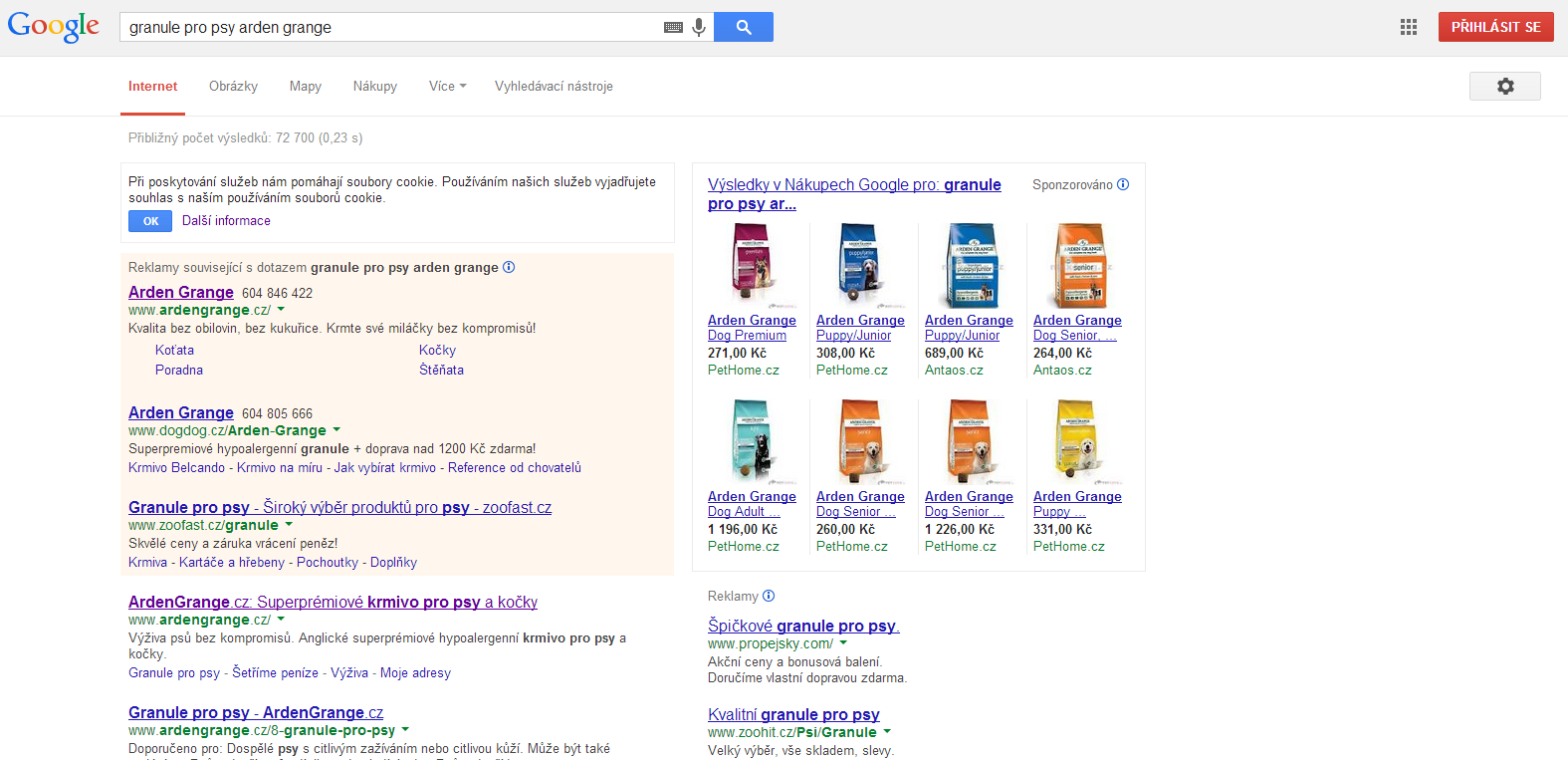1568x760 pixels.
Task: Switch to the Nákupy tab
Action: [x=375, y=87]
